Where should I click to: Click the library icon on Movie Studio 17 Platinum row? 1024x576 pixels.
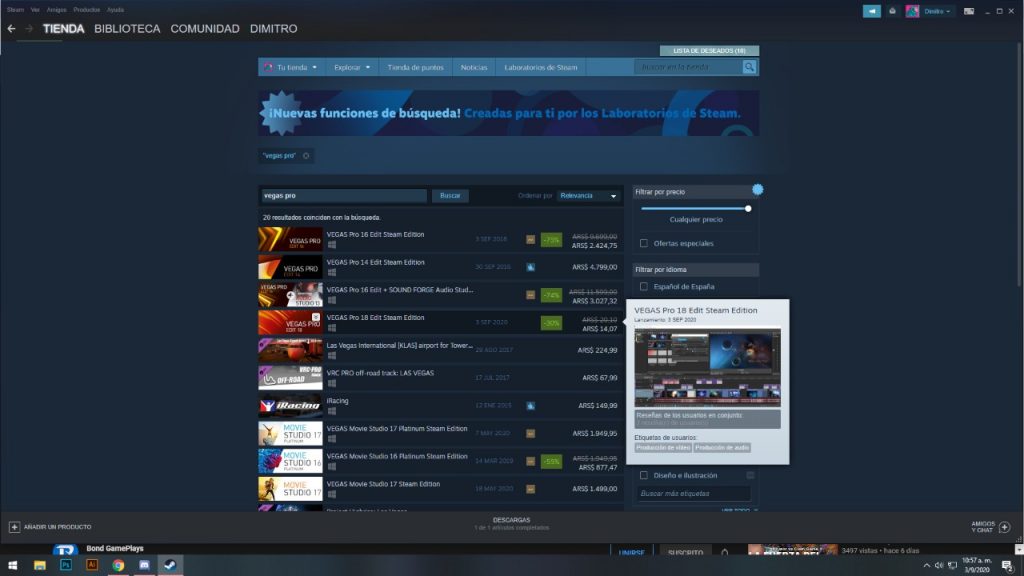pos(530,433)
